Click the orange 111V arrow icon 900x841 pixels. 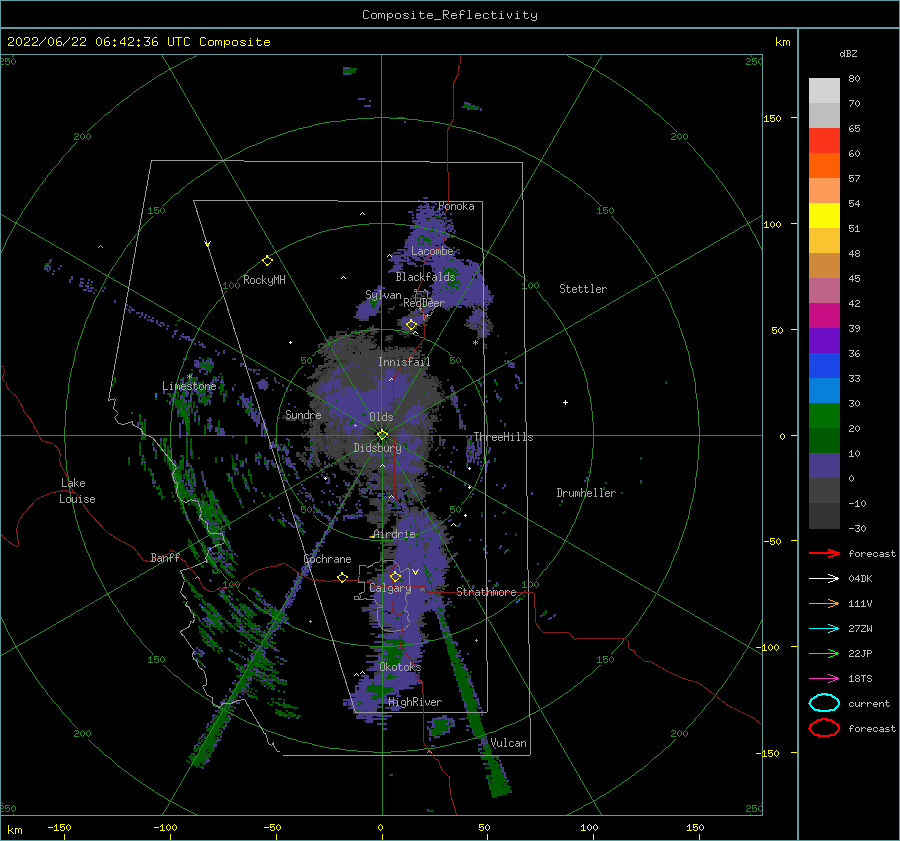point(824,603)
